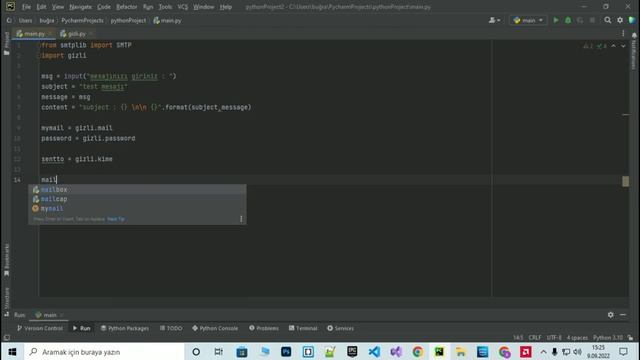Open the Windows notification center icon
This screenshot has height=360, width=640.
pyautogui.click(x=623, y=351)
